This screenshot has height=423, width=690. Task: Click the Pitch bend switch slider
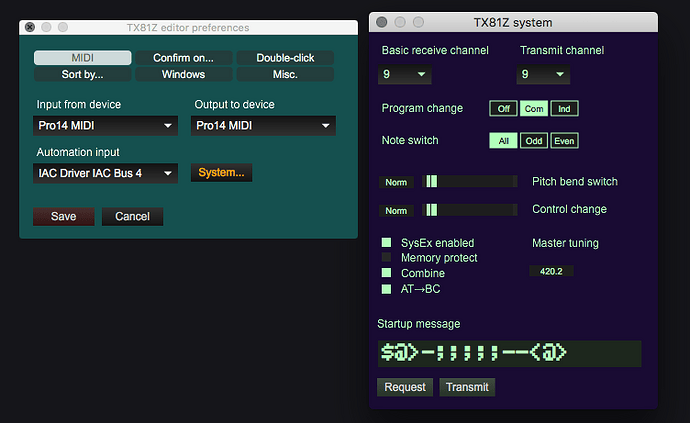[x=469, y=182]
